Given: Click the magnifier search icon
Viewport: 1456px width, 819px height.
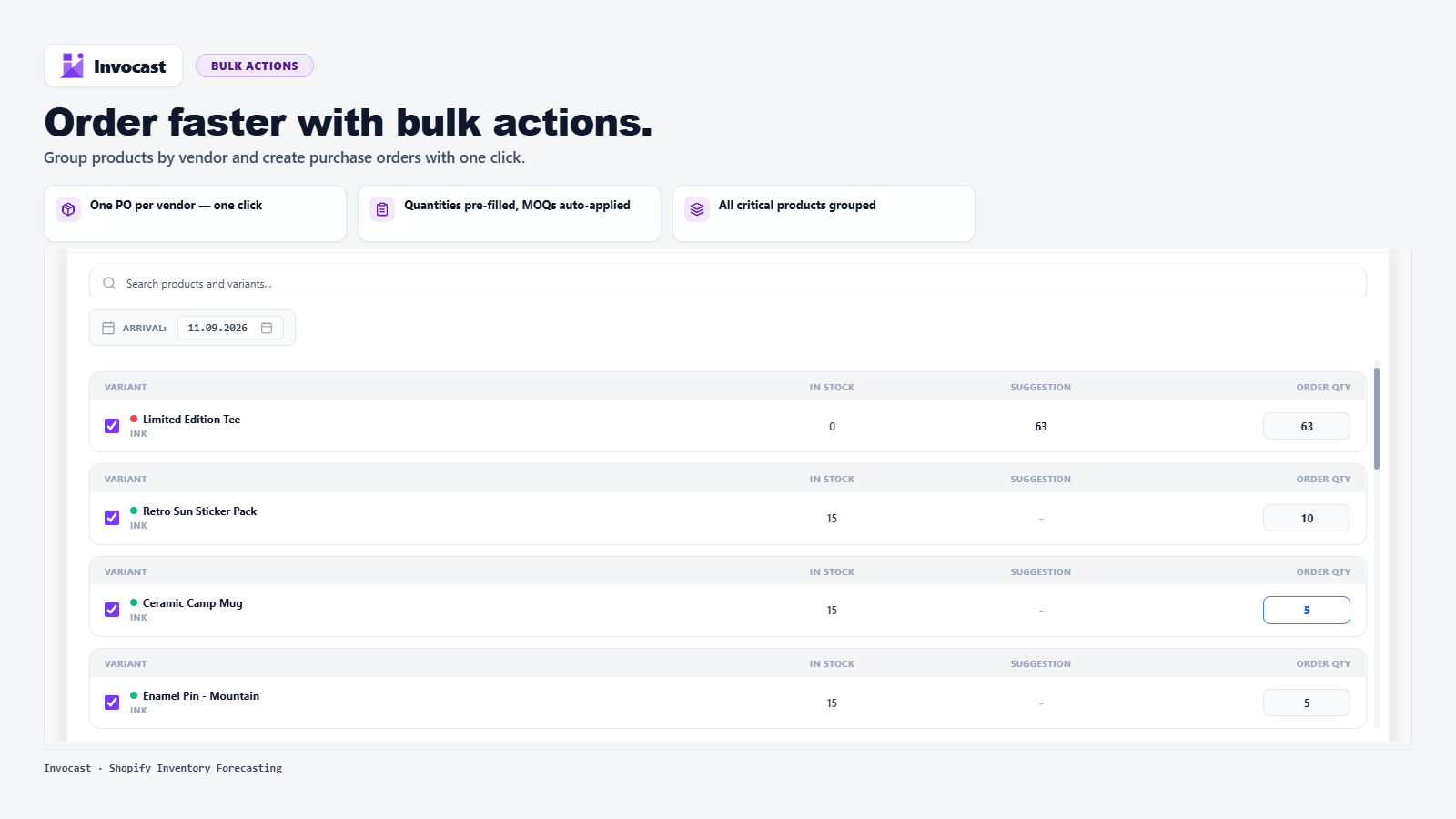Looking at the screenshot, I should (x=109, y=283).
